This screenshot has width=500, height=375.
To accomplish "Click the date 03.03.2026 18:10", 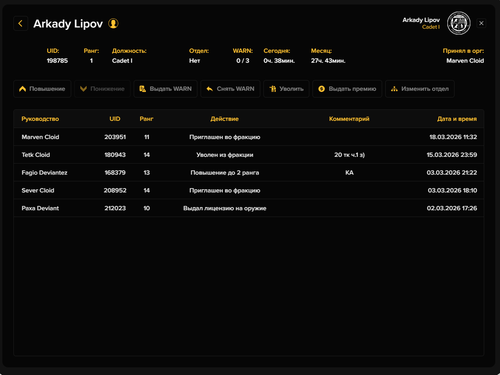I will (452, 190).
